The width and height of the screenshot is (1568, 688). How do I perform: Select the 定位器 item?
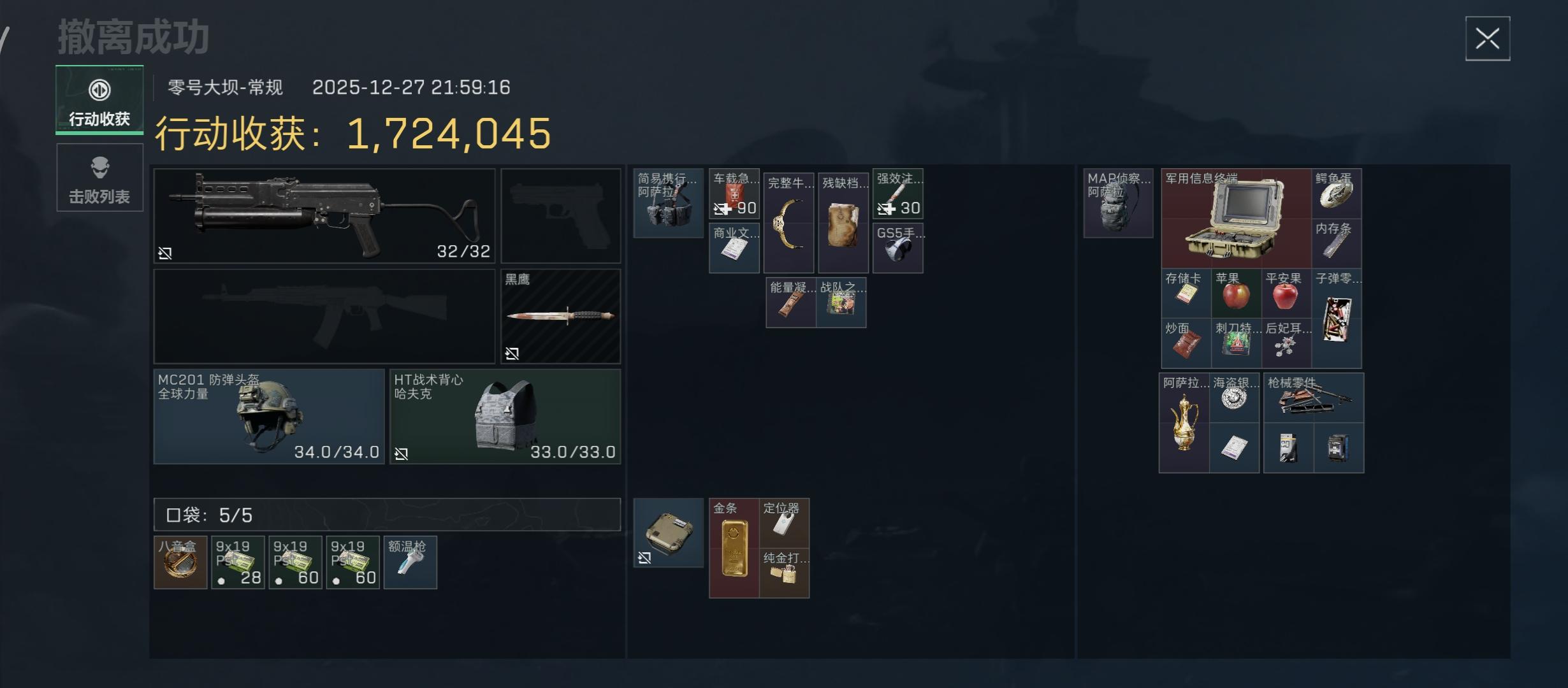point(784,523)
